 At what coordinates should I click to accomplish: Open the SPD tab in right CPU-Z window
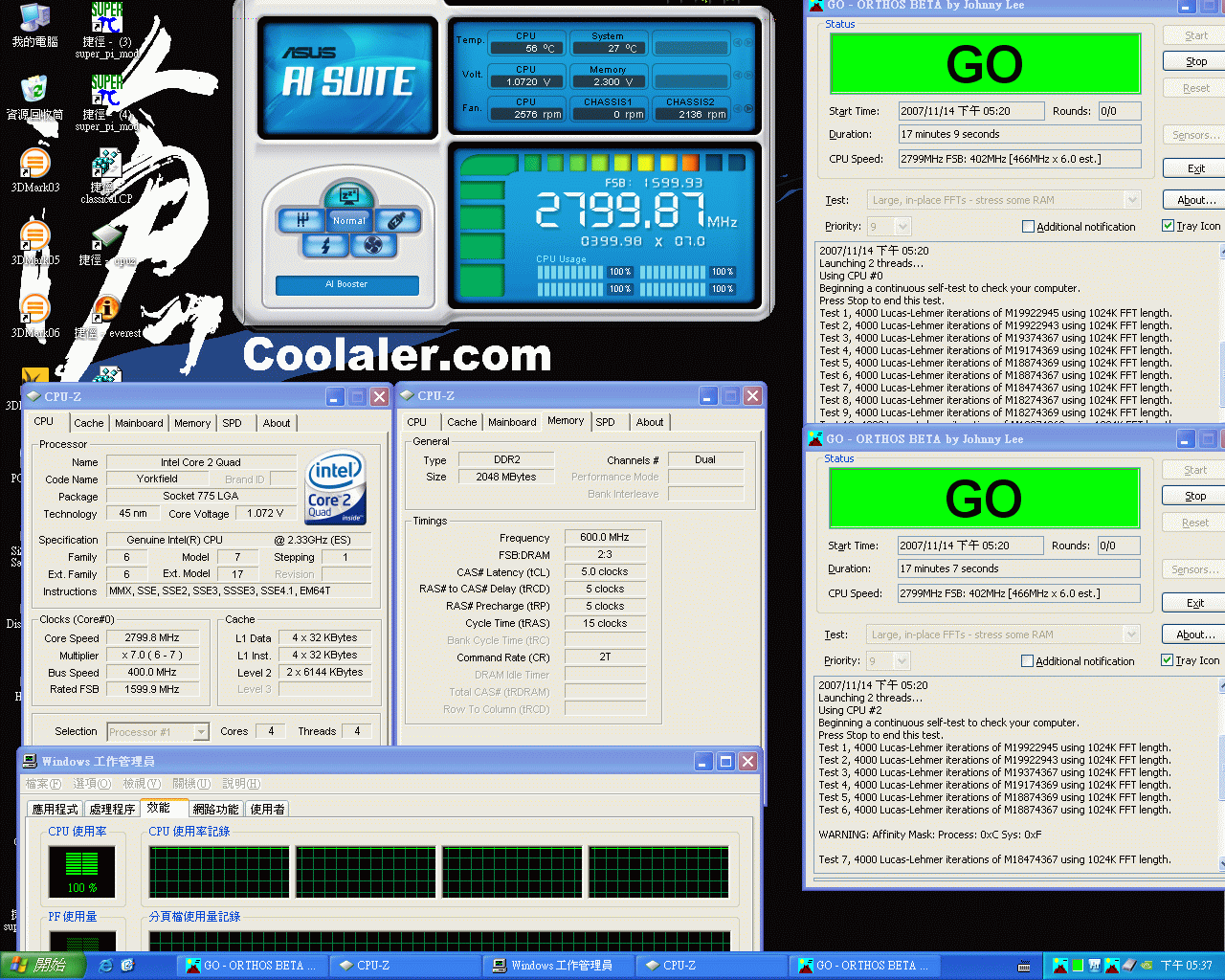tap(606, 422)
